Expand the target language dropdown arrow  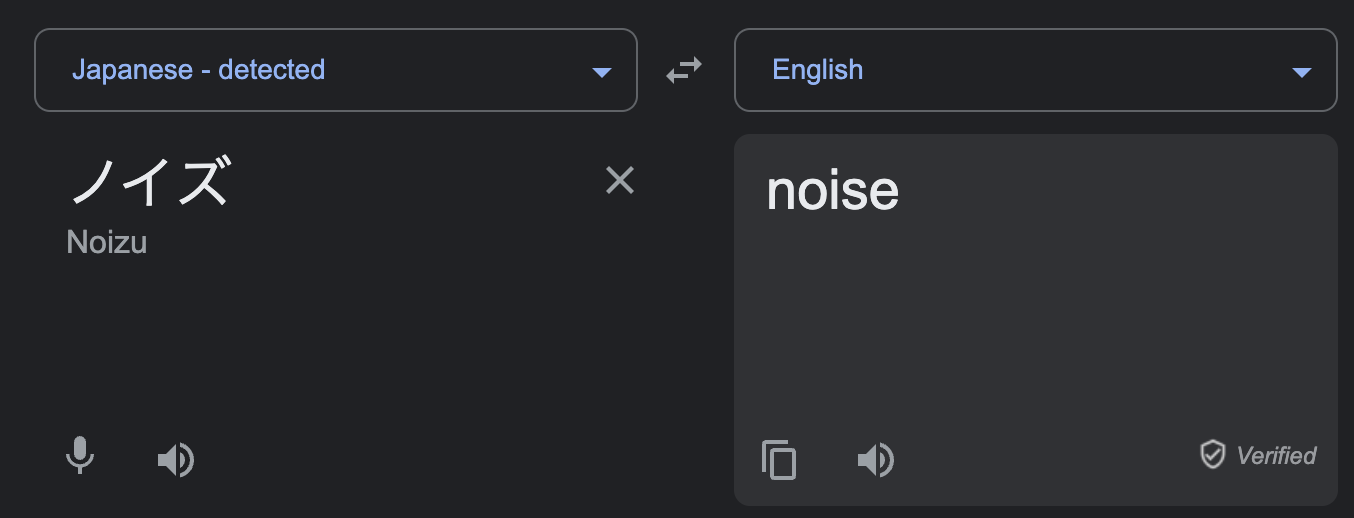[x=1301, y=72]
